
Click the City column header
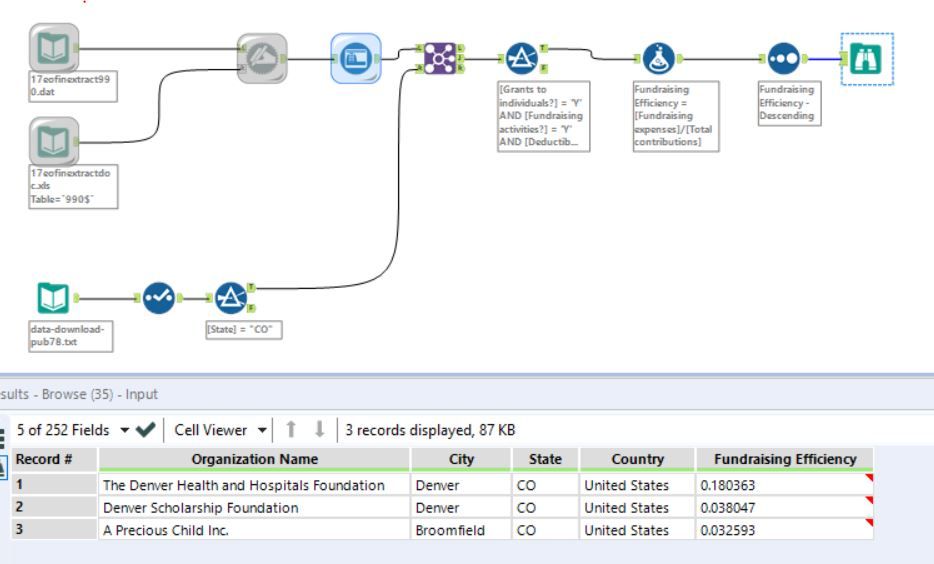click(x=461, y=459)
